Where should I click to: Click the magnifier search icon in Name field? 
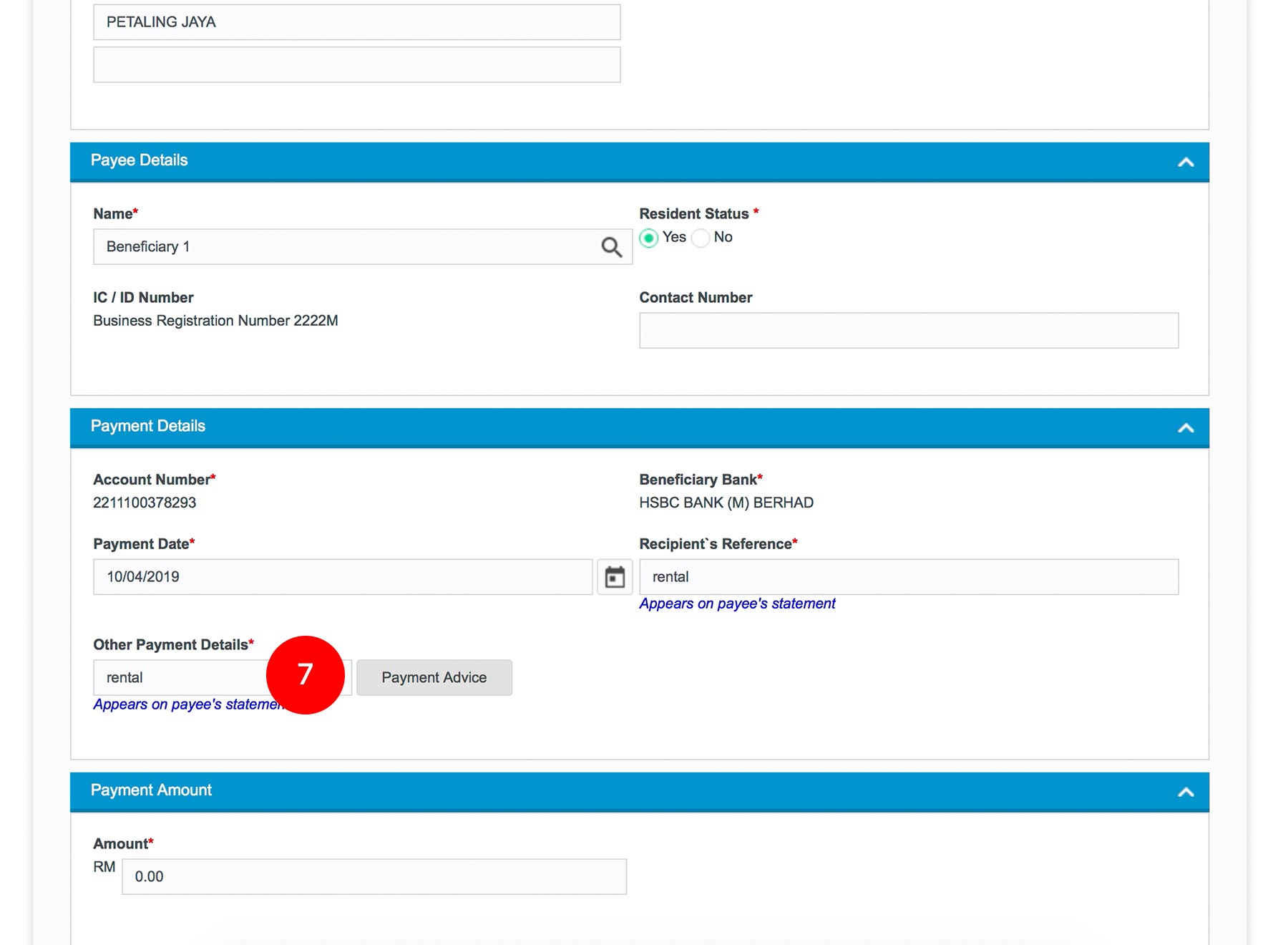click(611, 247)
